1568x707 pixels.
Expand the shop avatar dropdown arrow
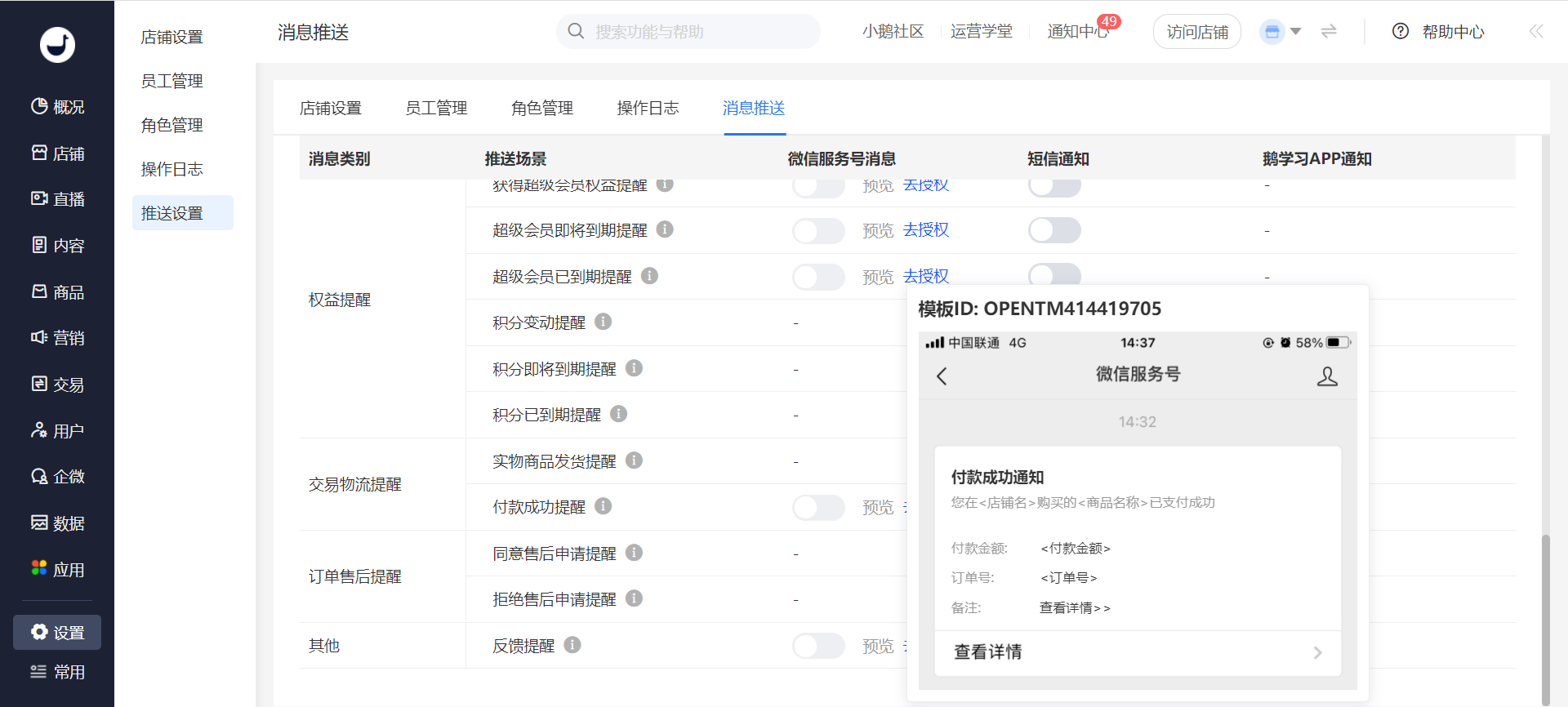coord(1295,32)
